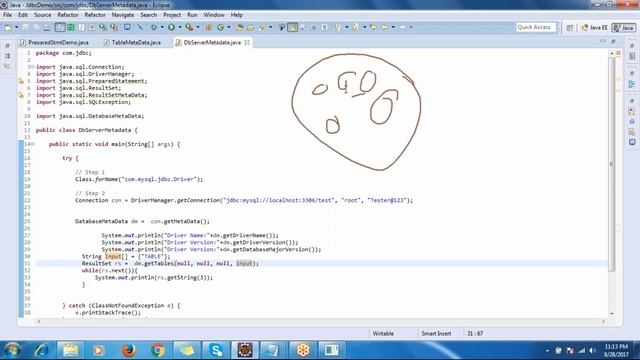Click the New file toolbar icon
640x360 pixels.
pos(8,27)
